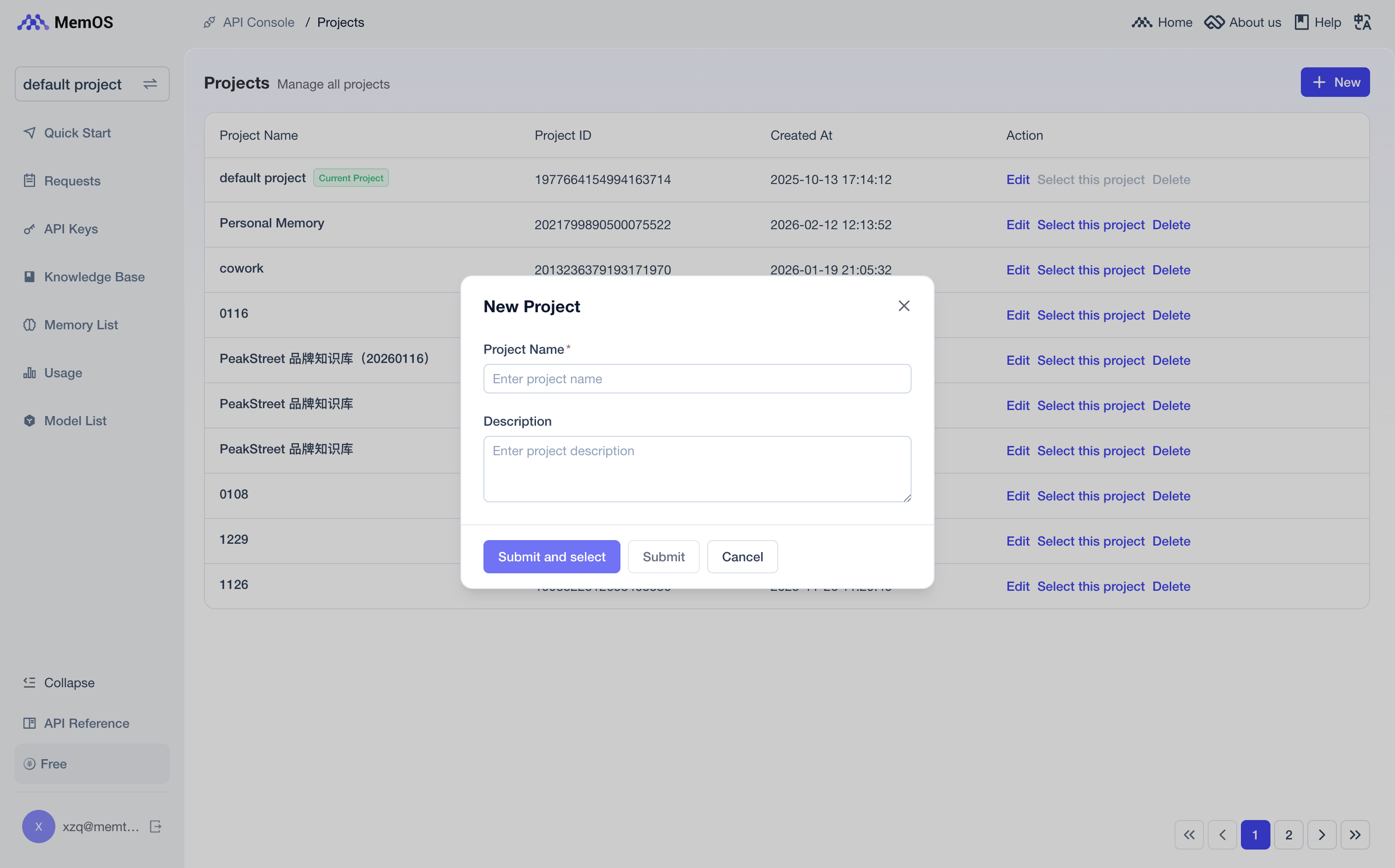The height and width of the screenshot is (868, 1395).
Task: Click the API Keys key icon
Action: 30,228
